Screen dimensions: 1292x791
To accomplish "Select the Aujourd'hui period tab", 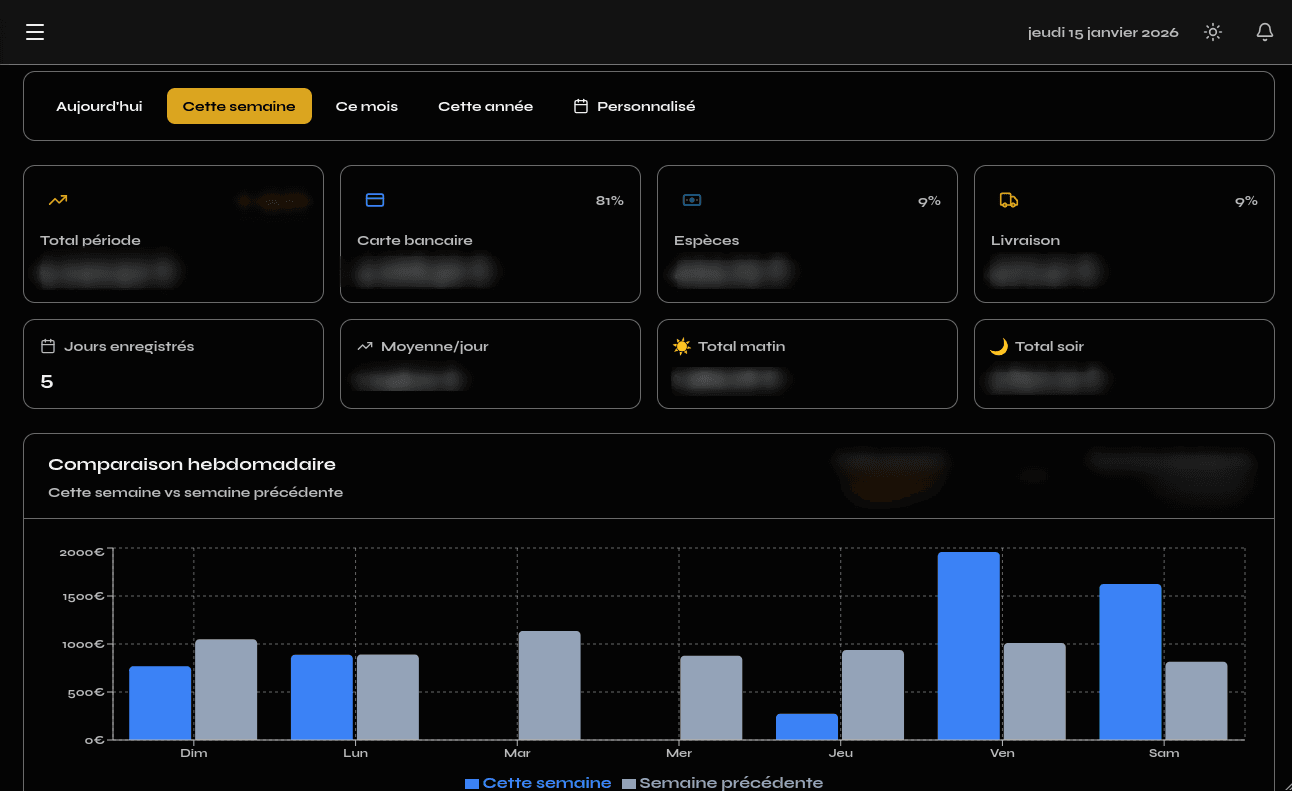I will pos(99,106).
